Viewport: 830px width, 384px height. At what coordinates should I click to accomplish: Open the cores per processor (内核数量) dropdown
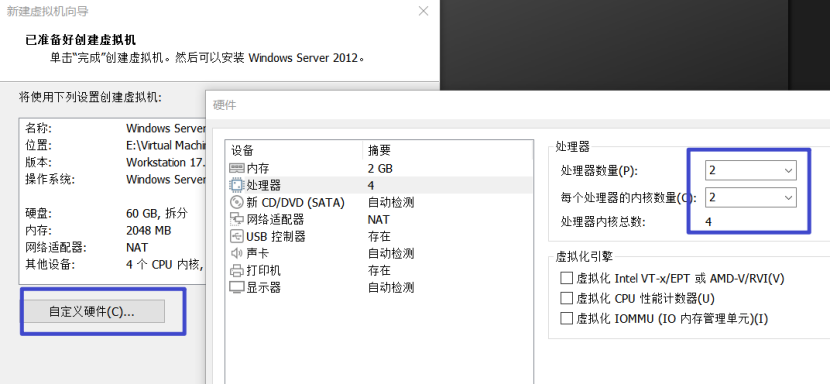(x=751, y=198)
